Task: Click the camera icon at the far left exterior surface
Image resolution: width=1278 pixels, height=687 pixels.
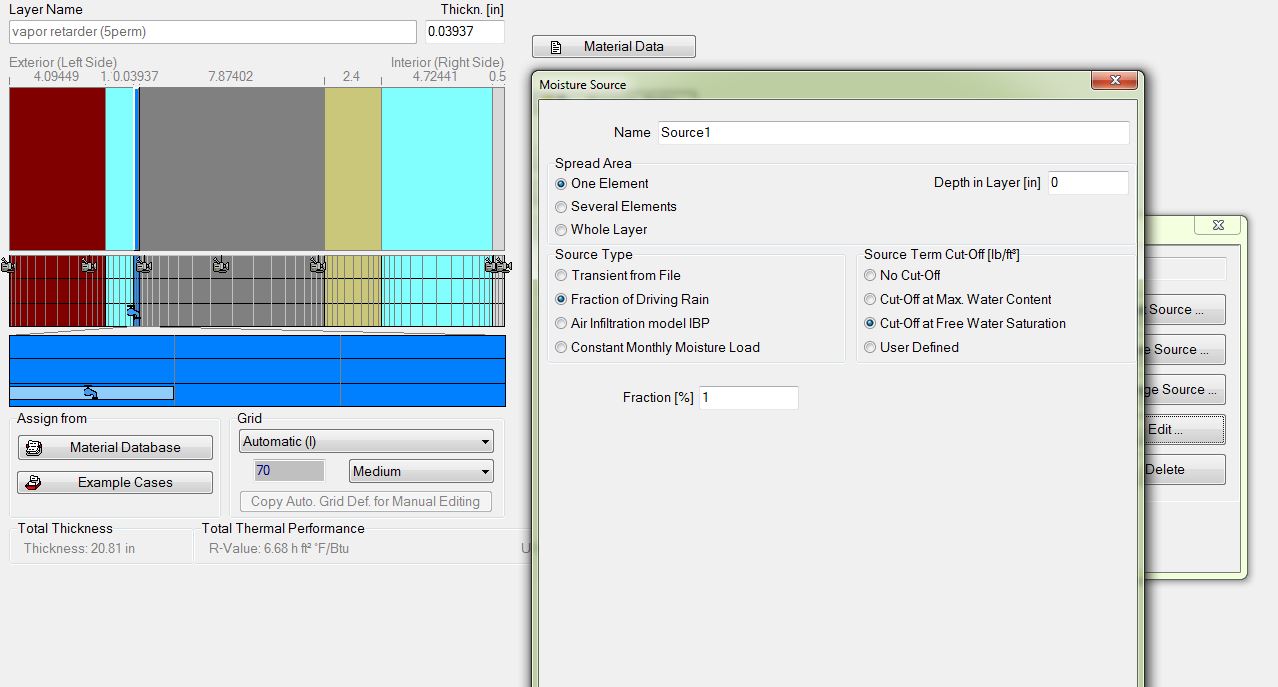Action: 9,265
